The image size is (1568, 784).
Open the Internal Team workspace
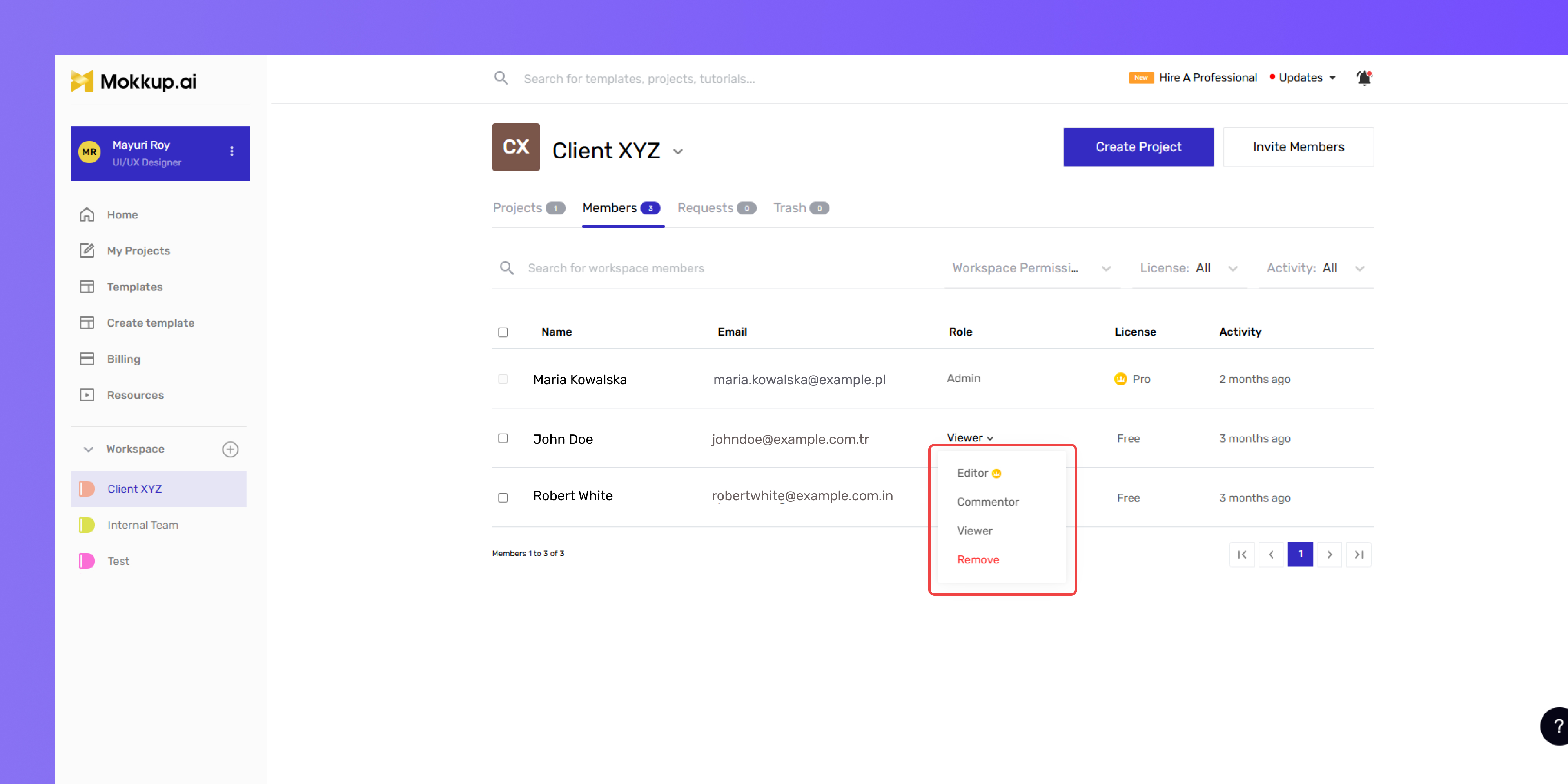pos(158,525)
